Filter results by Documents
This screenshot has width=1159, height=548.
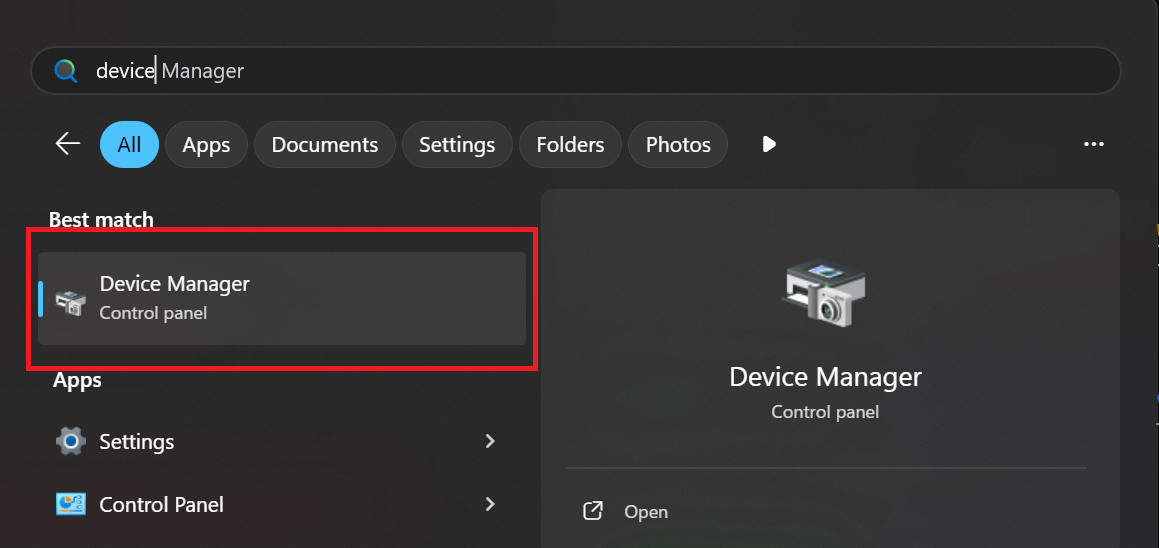pyautogui.click(x=325, y=145)
